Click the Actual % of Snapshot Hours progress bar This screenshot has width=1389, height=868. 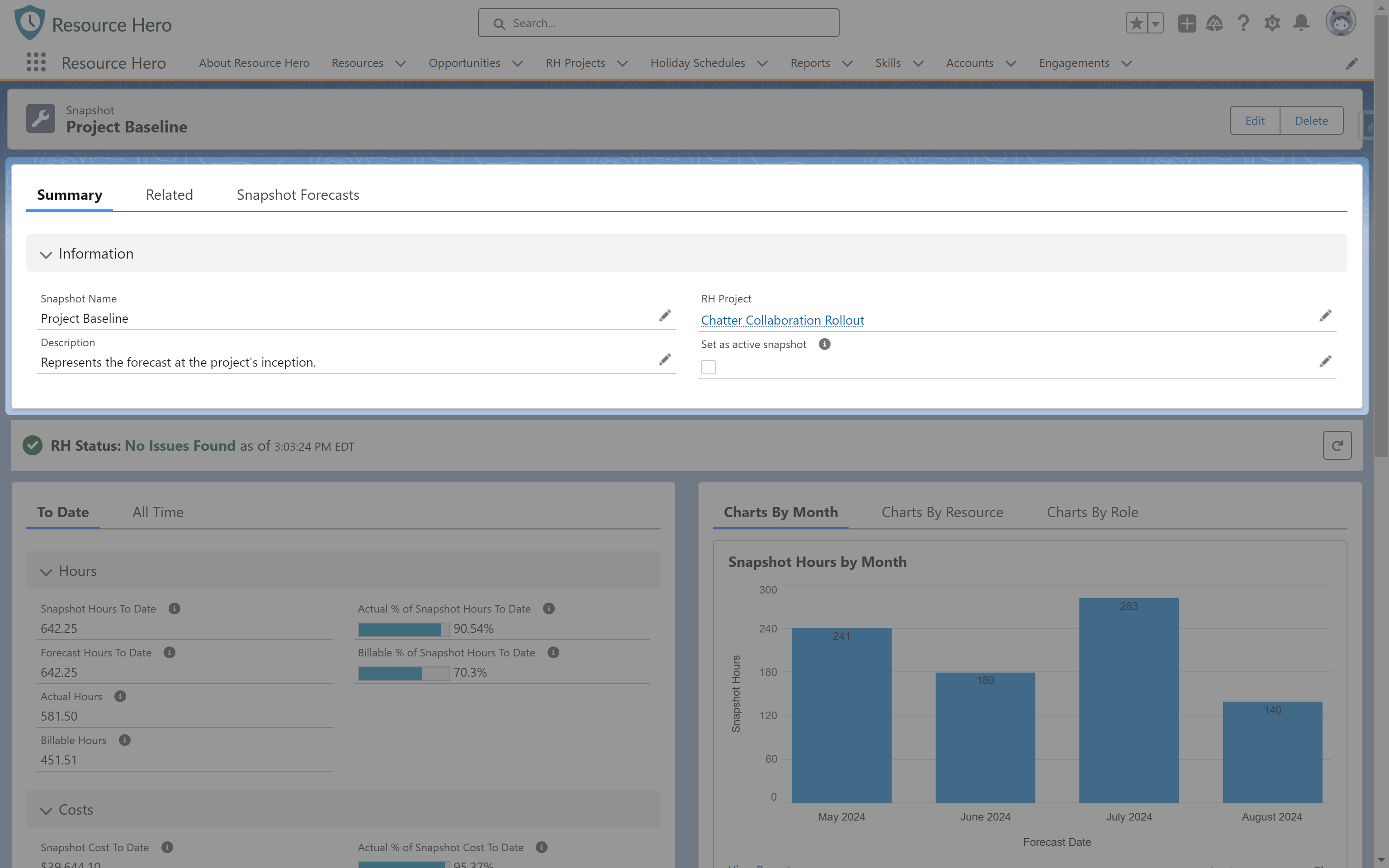pos(403,629)
